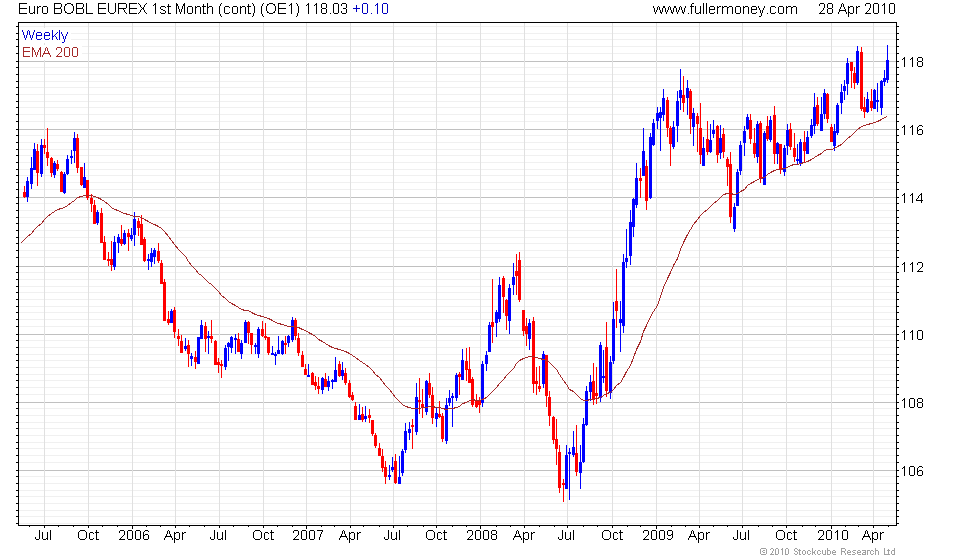Click the 114 price axis label
Viewport: 980px width, 560px height.
pos(911,198)
